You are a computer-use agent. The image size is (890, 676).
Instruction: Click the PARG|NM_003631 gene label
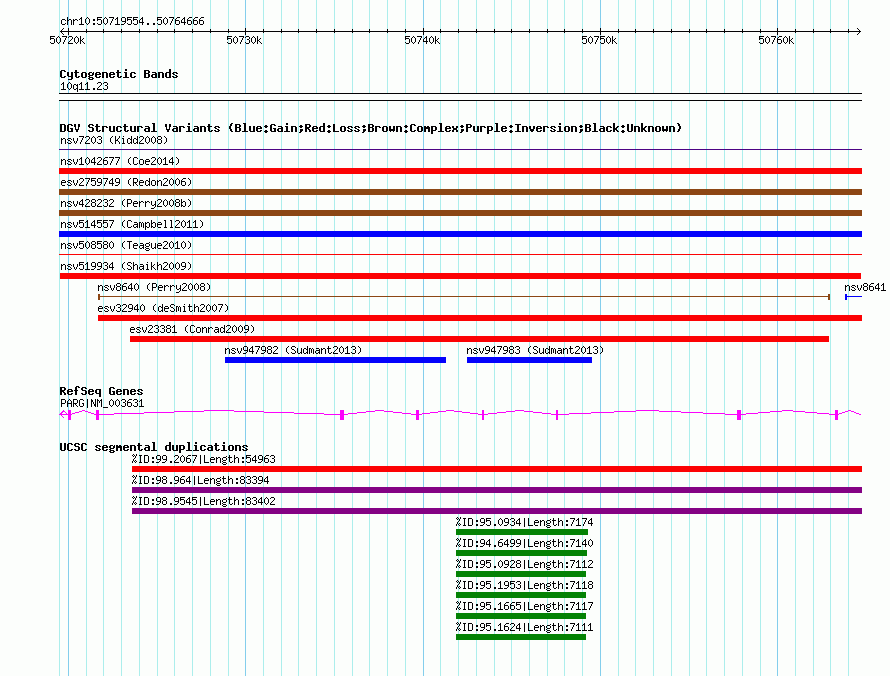pos(102,404)
